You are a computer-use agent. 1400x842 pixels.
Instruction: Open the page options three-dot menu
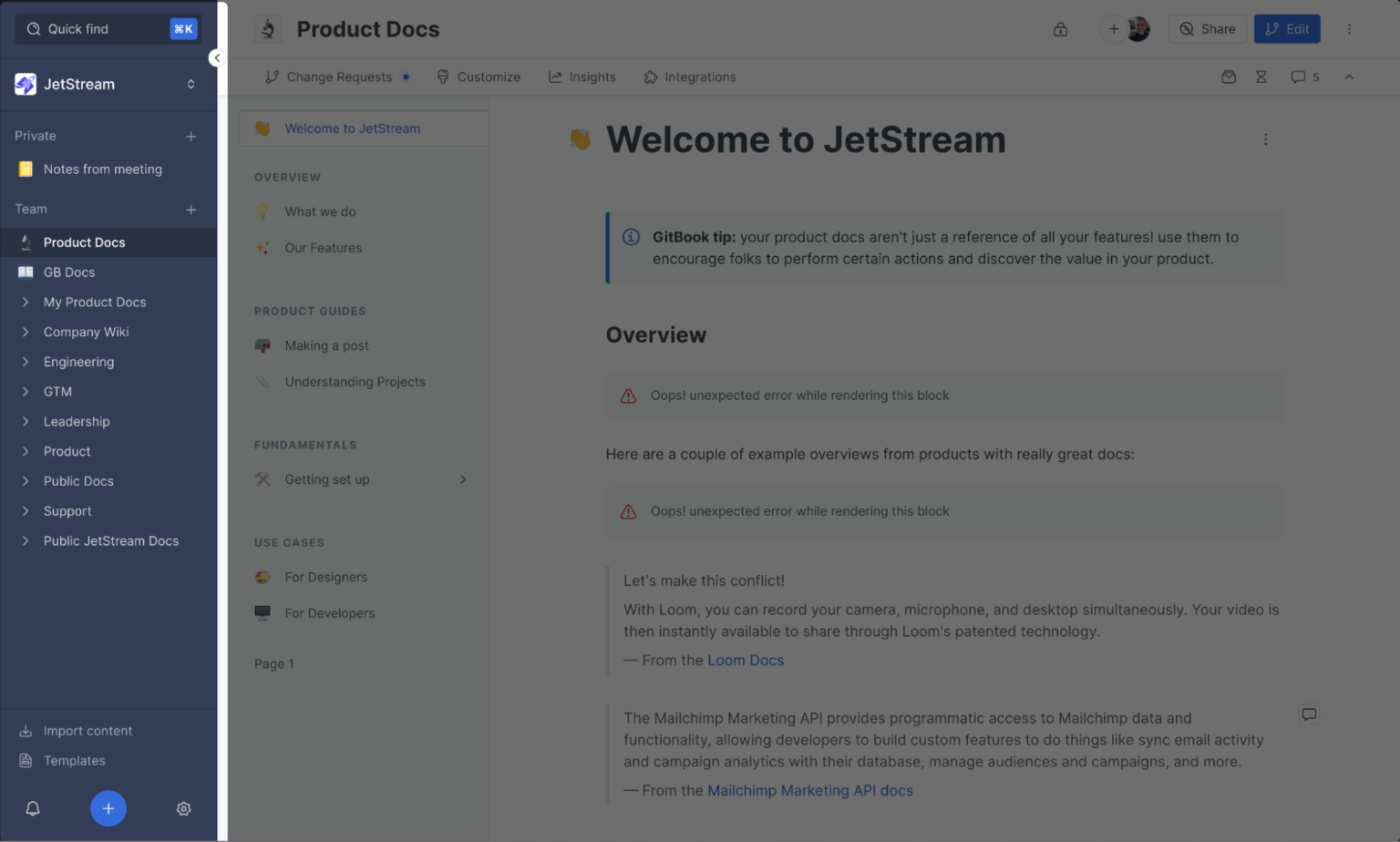(1265, 139)
